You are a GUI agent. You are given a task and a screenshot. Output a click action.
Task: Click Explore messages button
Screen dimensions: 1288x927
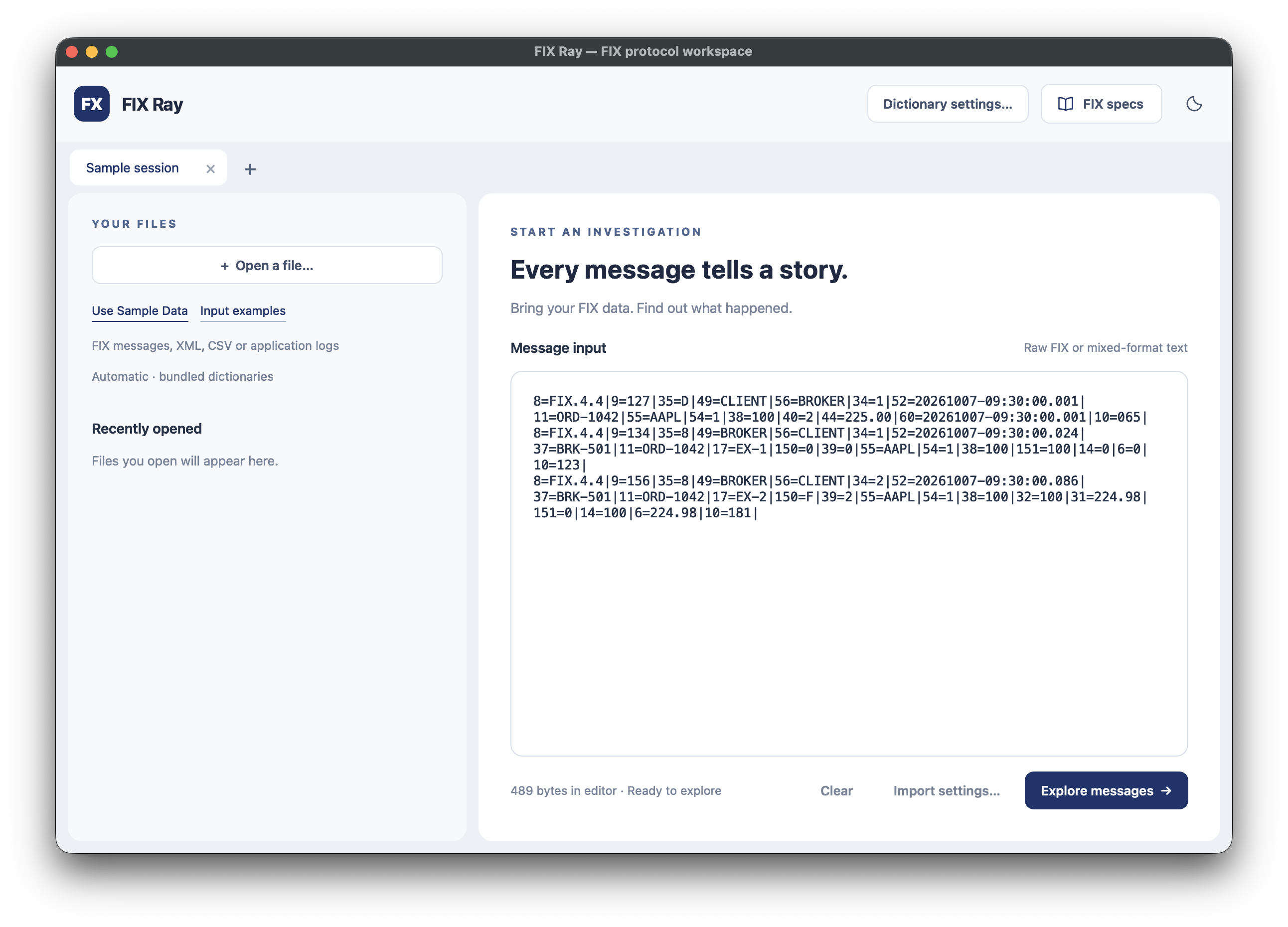click(1106, 790)
